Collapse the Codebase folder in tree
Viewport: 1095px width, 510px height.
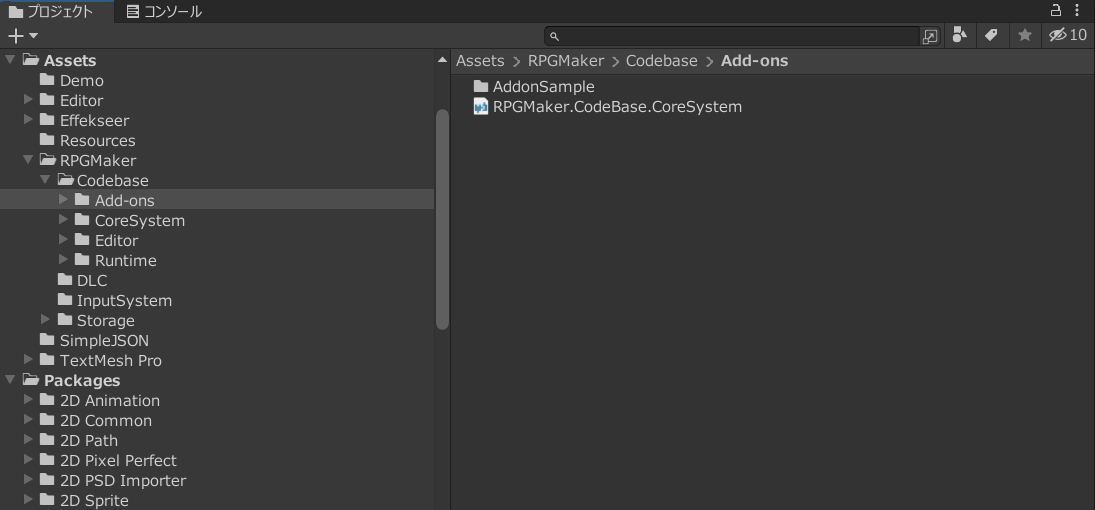[45, 180]
